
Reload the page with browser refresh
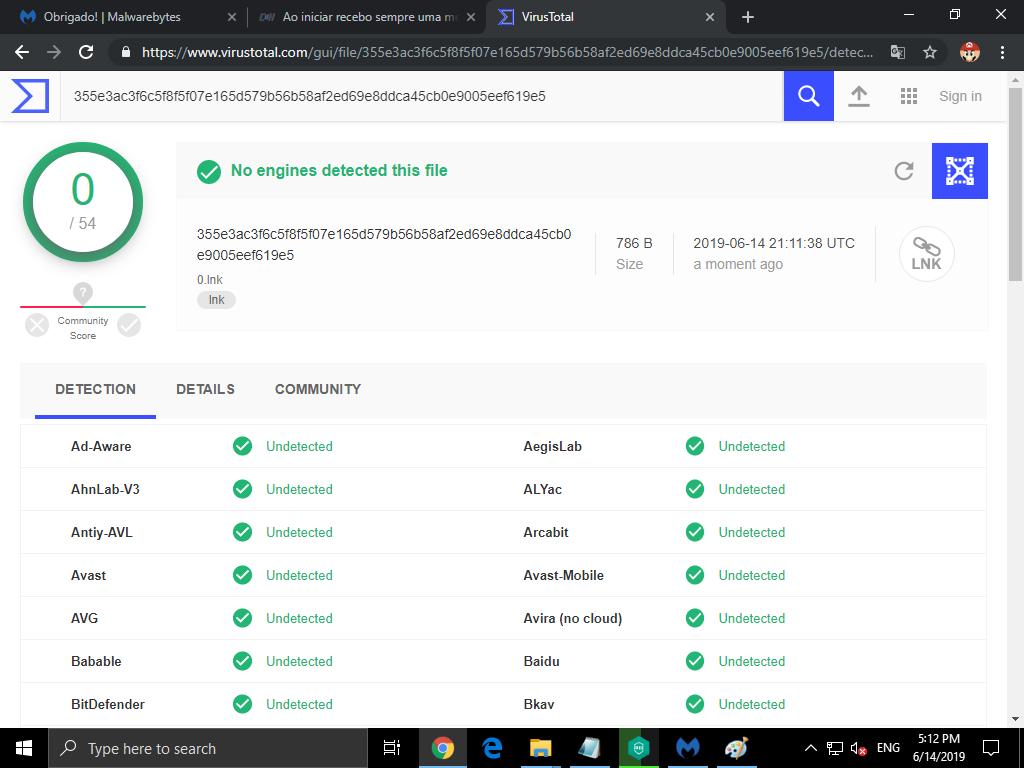(x=86, y=52)
